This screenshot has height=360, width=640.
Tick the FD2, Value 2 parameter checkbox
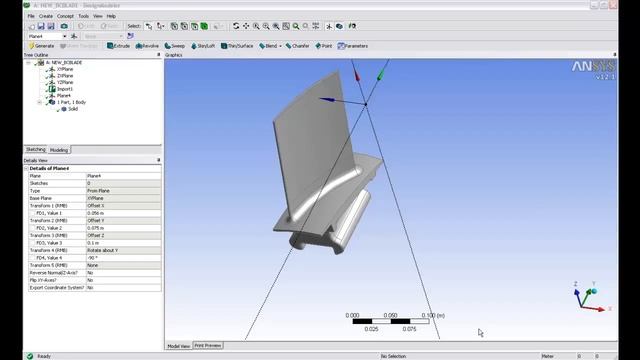click(x=33, y=228)
